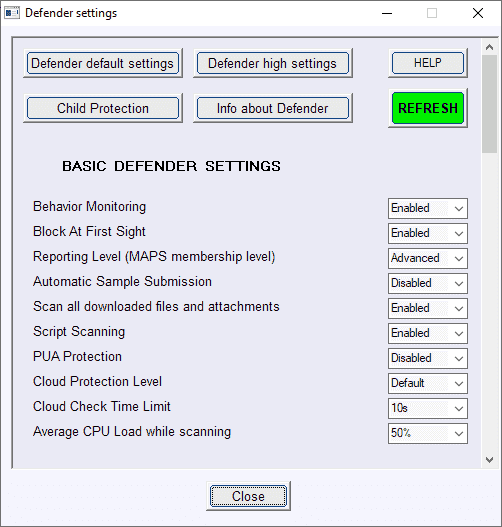Click the Cloud Check Time Limit label
502x527 pixels.
(102, 407)
